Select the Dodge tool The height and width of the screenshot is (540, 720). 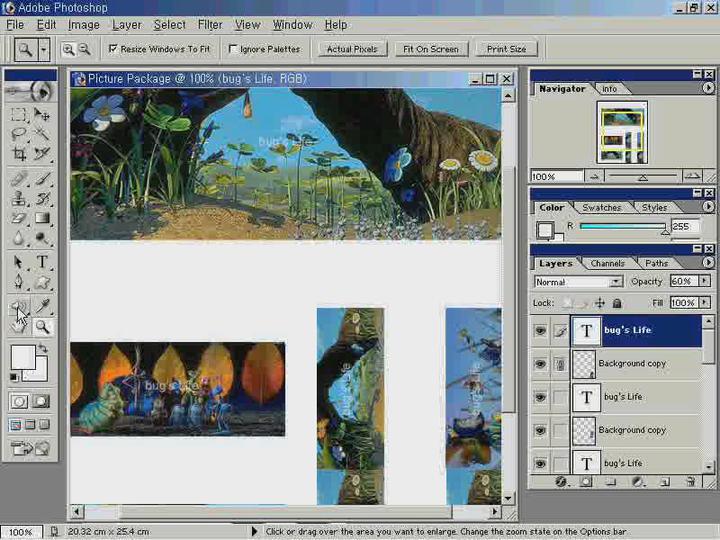[42, 237]
